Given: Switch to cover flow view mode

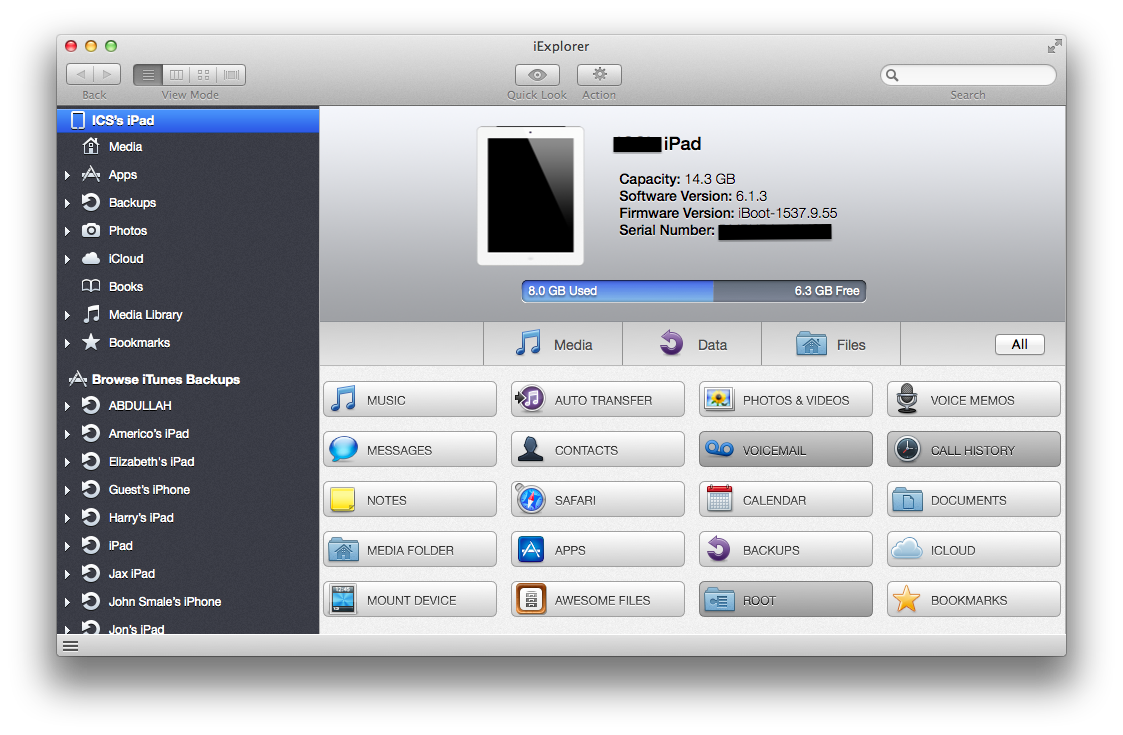Looking at the screenshot, I should tap(231, 75).
